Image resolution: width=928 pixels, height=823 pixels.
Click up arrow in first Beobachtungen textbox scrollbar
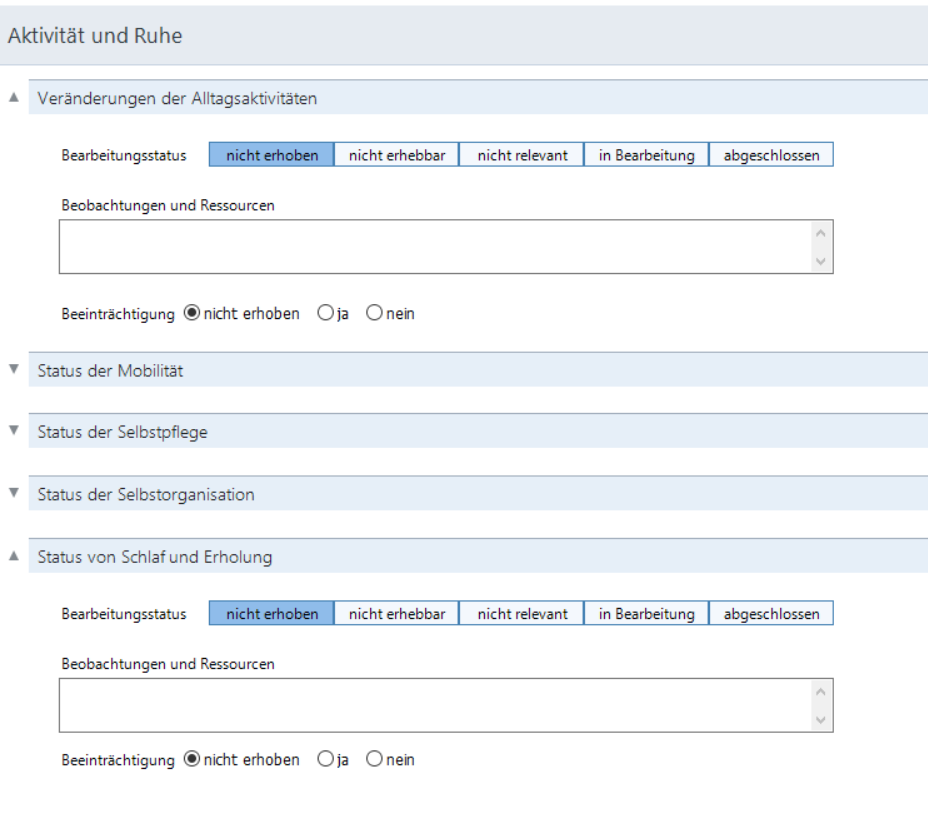tap(820, 233)
